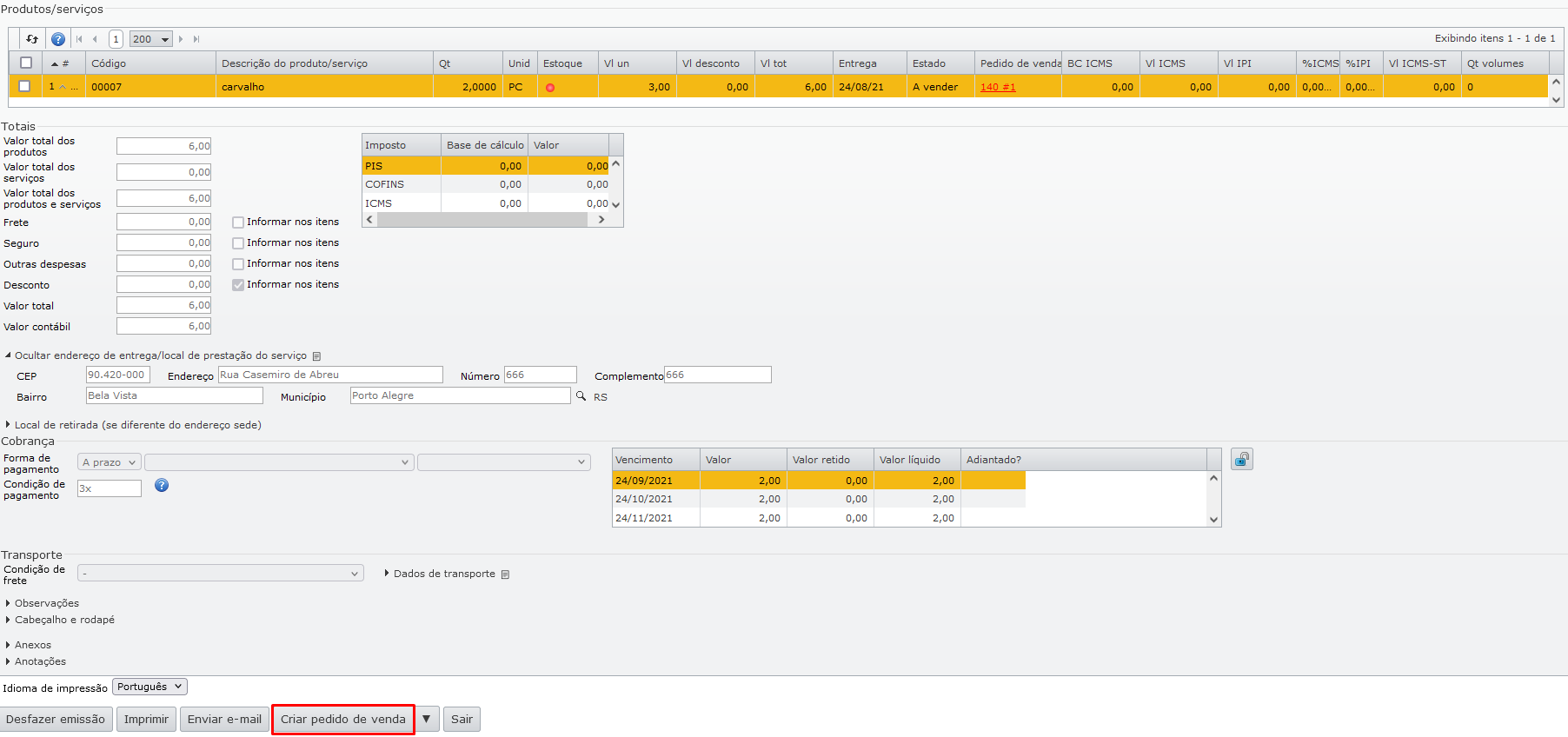Open sales order link 140 #1
The width and height of the screenshot is (1568, 737).
point(998,87)
